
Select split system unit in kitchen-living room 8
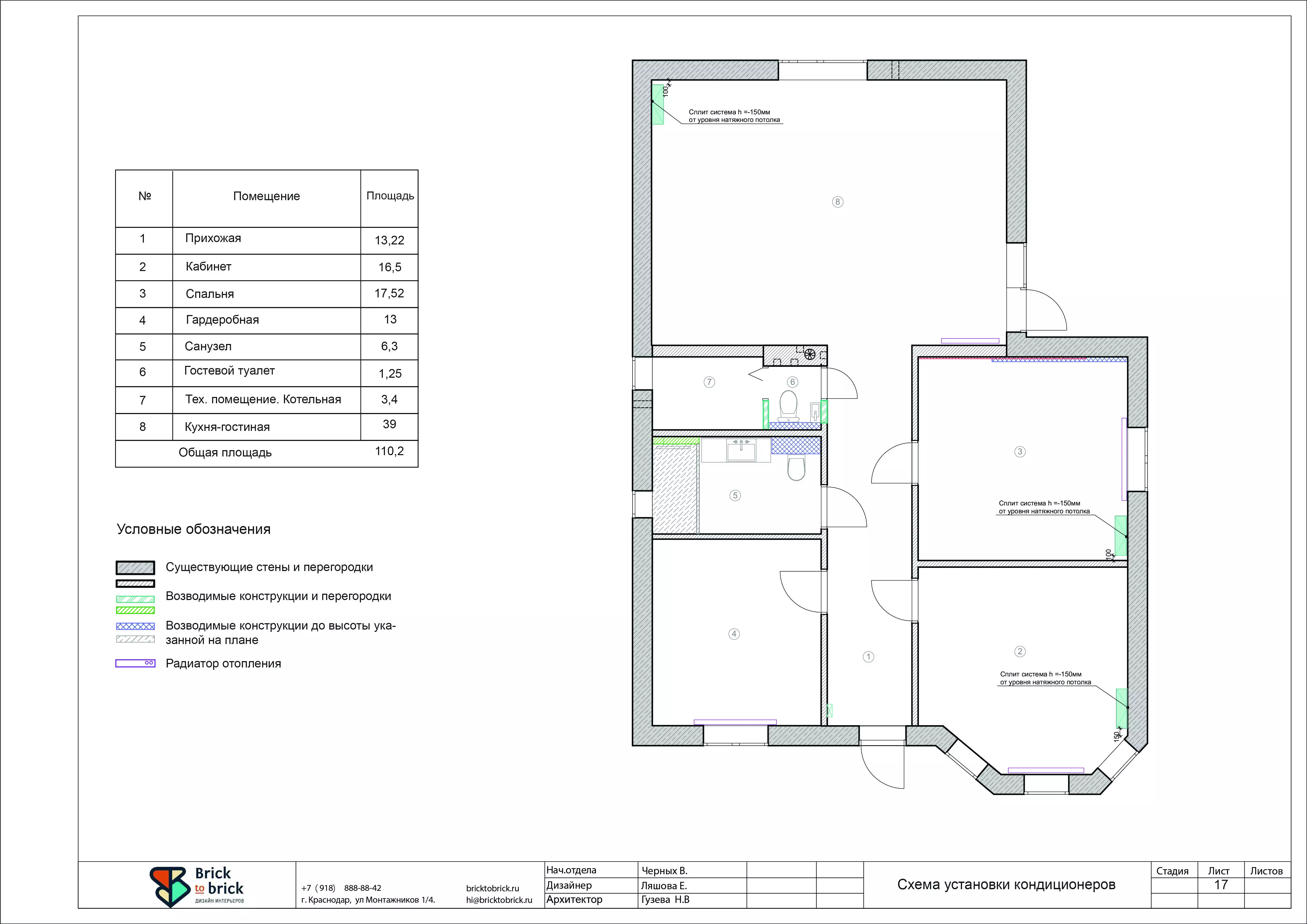tap(658, 104)
